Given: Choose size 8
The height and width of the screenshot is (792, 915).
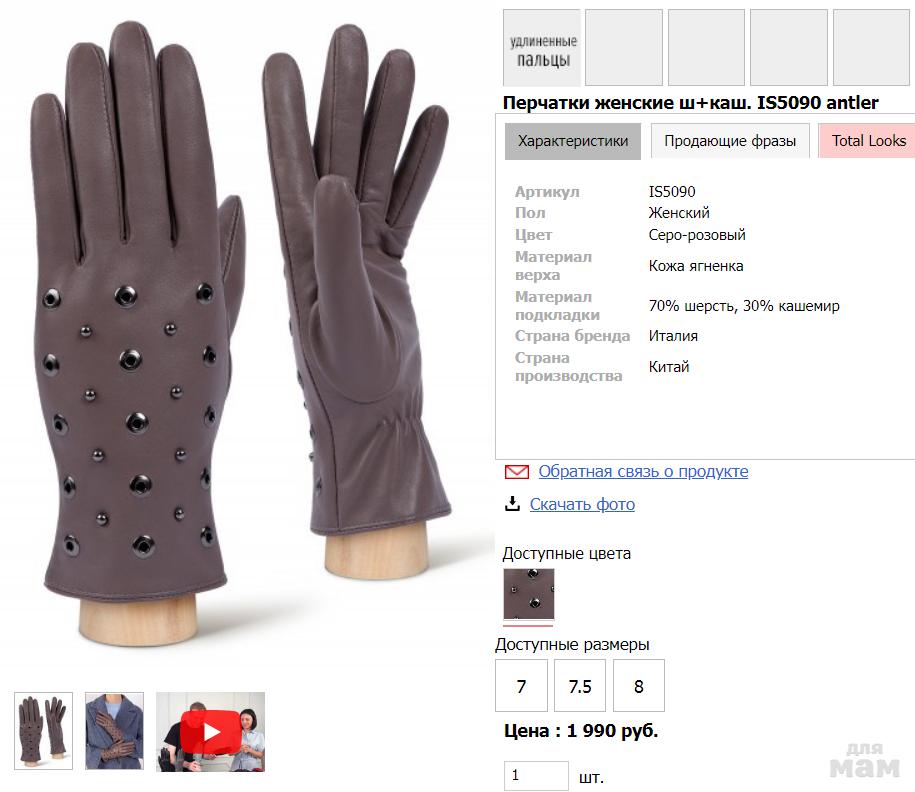Looking at the screenshot, I should click(639, 686).
